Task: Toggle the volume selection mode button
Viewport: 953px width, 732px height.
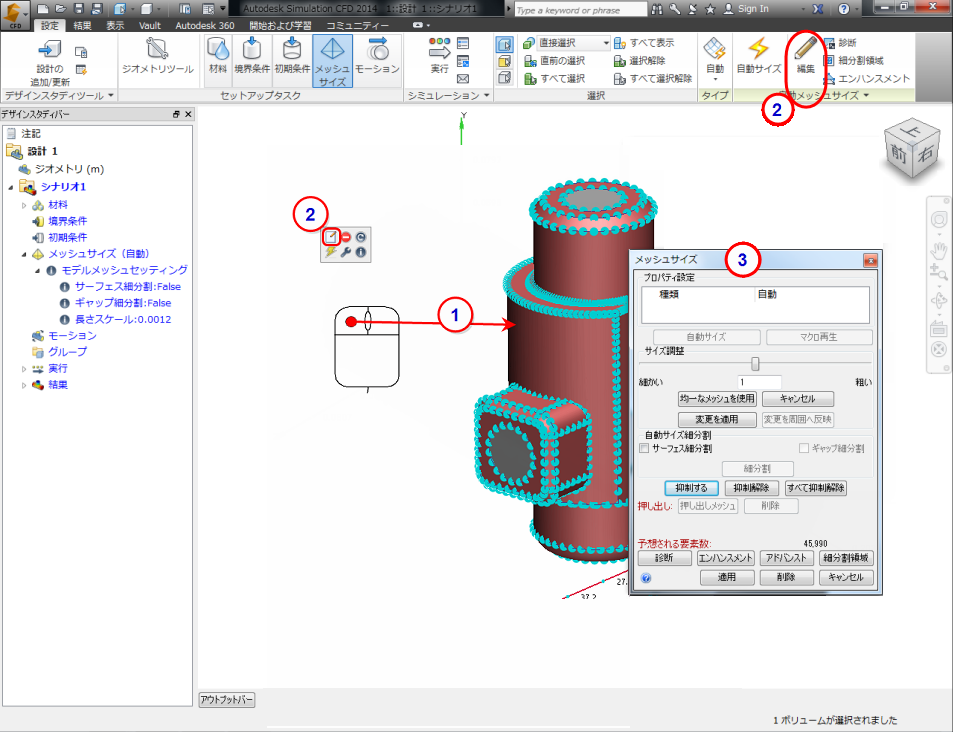Action: coord(504,44)
